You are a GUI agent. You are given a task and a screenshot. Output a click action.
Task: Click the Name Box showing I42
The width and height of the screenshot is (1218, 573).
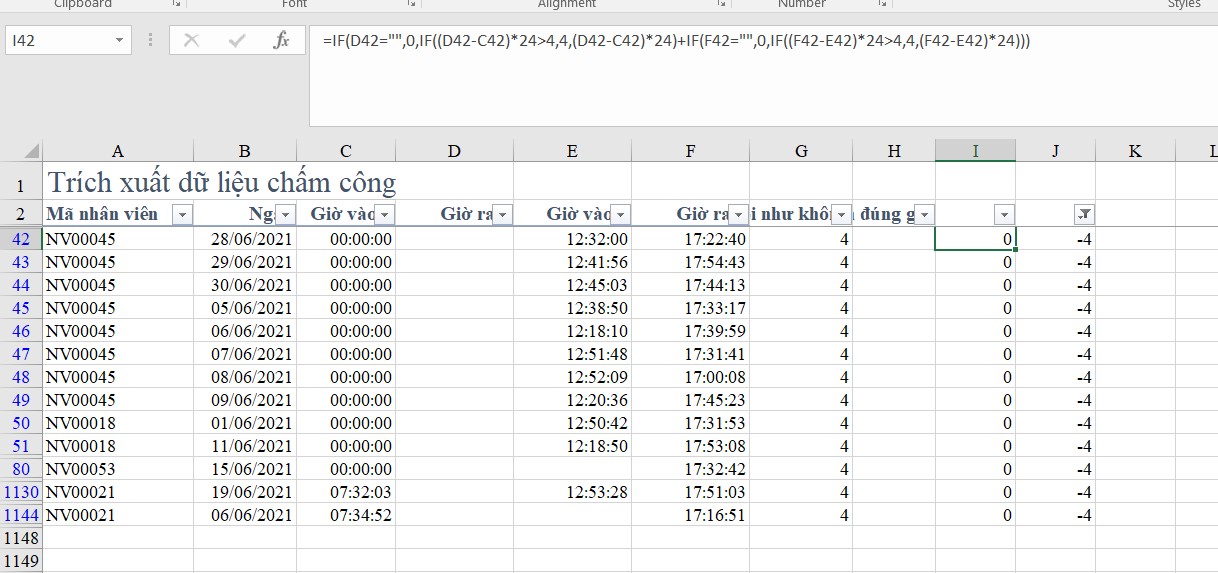tap(58, 41)
